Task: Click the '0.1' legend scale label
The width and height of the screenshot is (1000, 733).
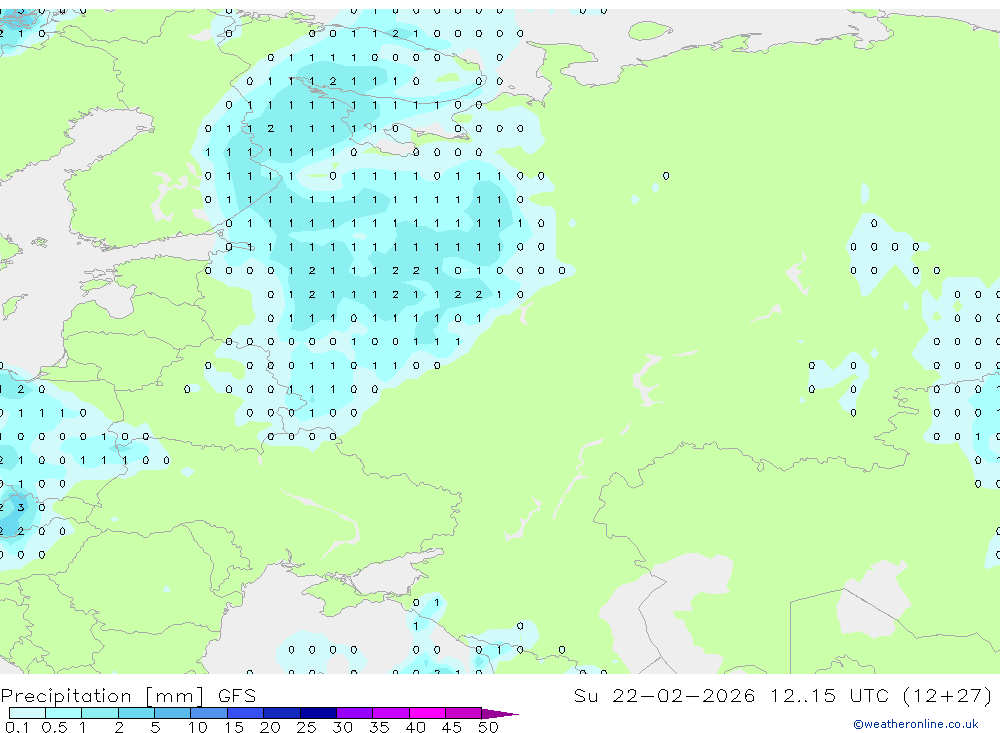Action: [x=17, y=727]
